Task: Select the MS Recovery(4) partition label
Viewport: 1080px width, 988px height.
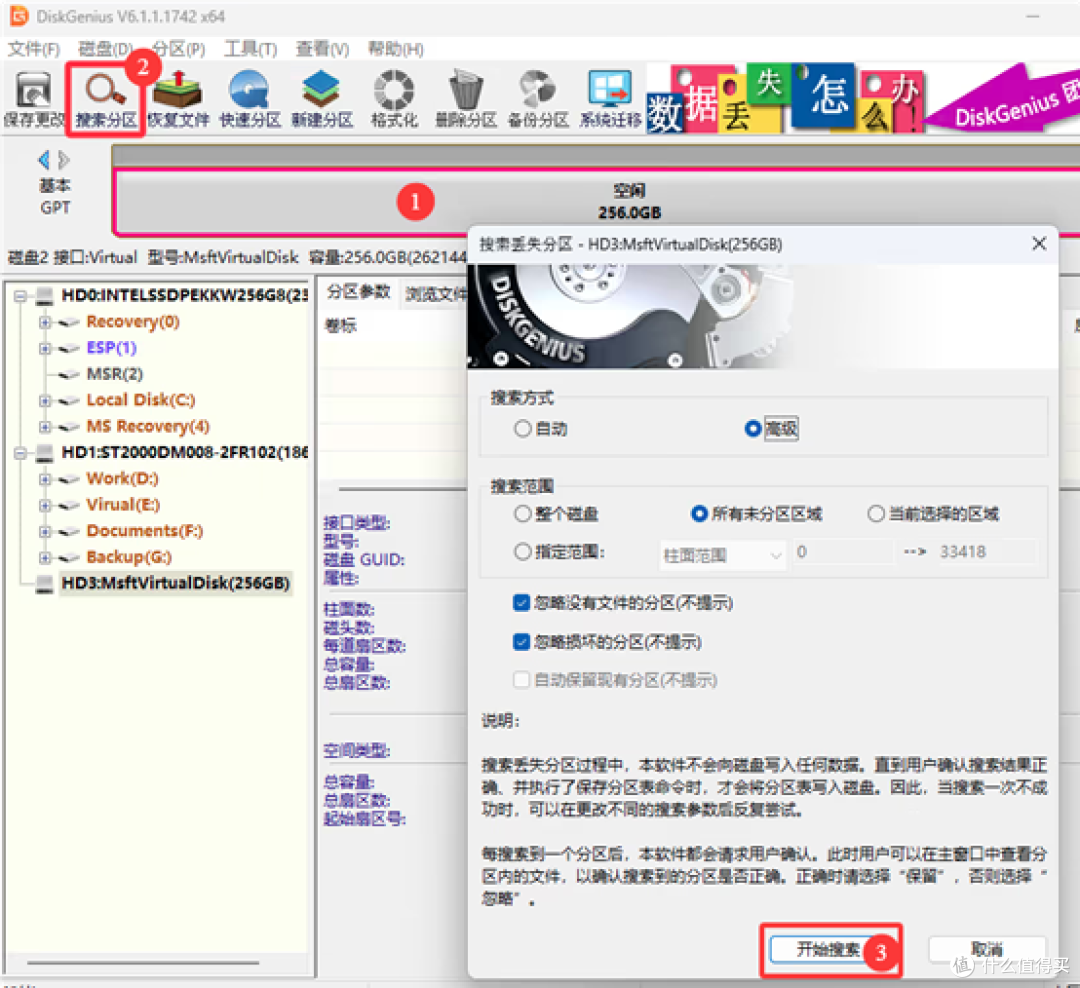Action: [x=147, y=426]
